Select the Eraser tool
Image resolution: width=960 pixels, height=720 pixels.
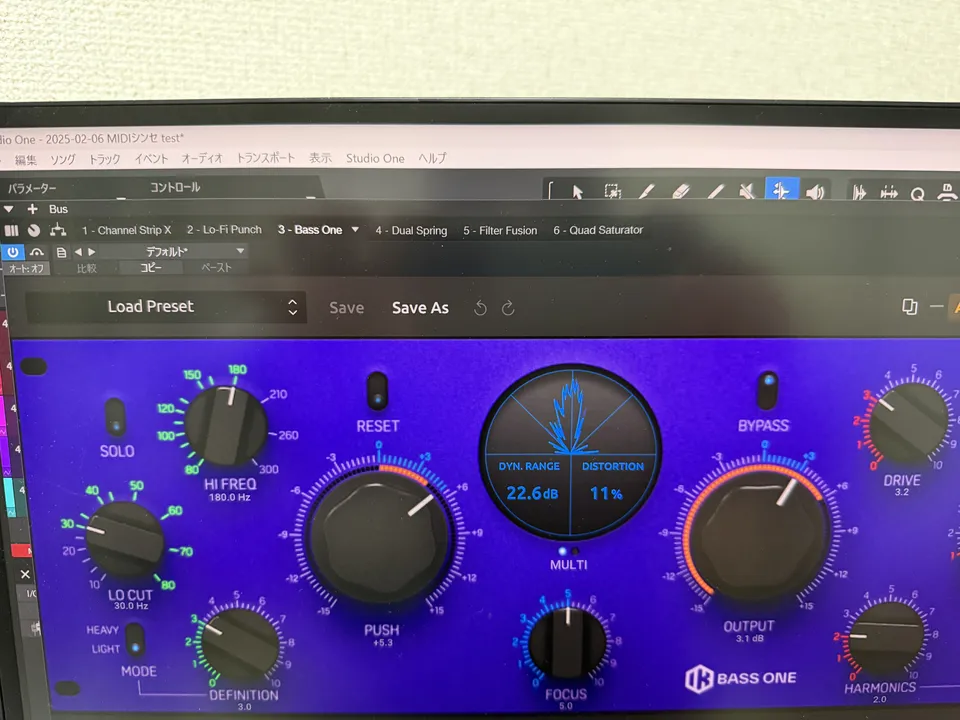(680, 192)
